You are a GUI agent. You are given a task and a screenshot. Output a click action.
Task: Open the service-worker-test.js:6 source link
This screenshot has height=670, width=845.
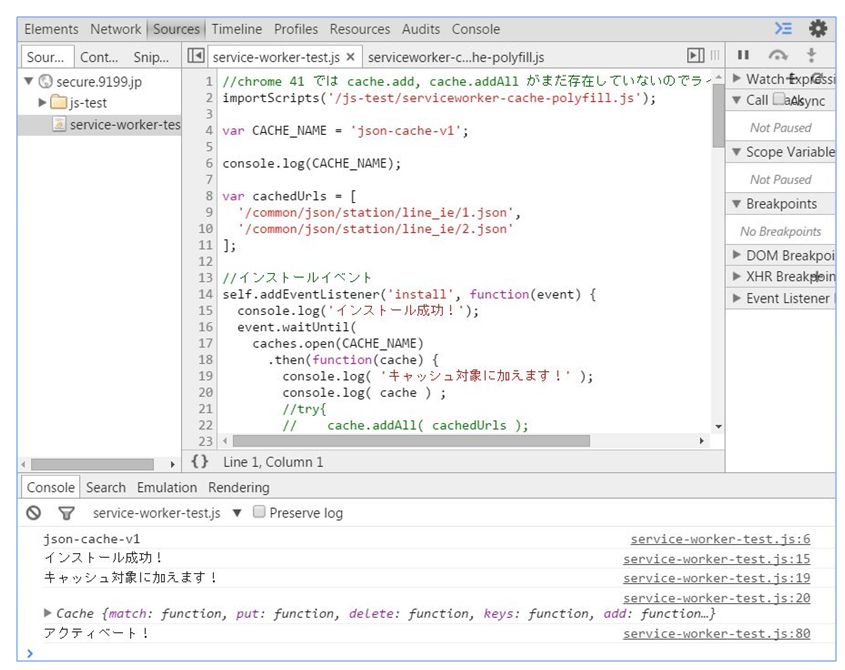[x=720, y=539]
